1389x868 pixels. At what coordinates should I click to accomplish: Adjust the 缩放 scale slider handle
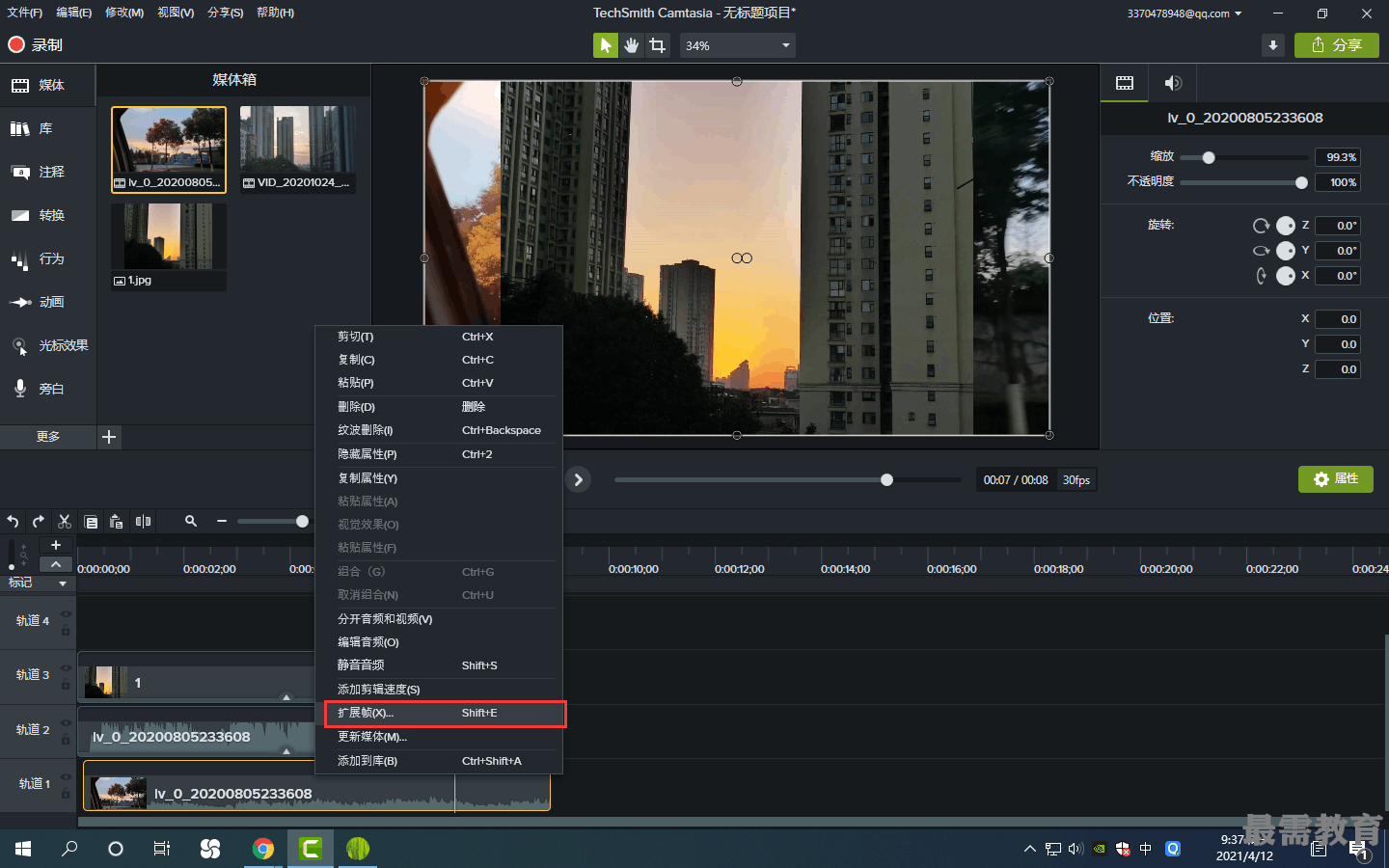(1209, 157)
